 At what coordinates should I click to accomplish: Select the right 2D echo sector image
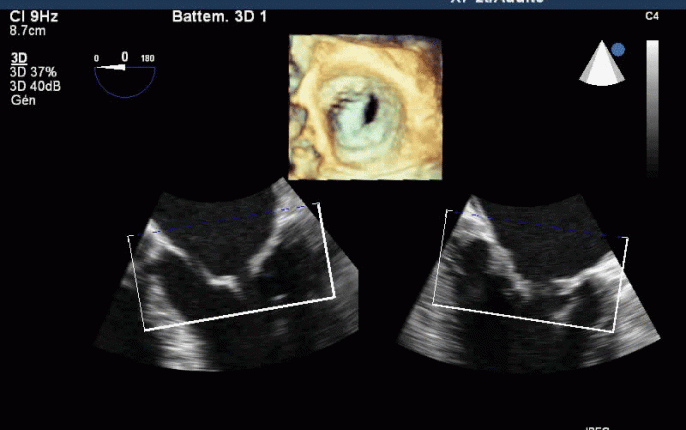(528, 283)
